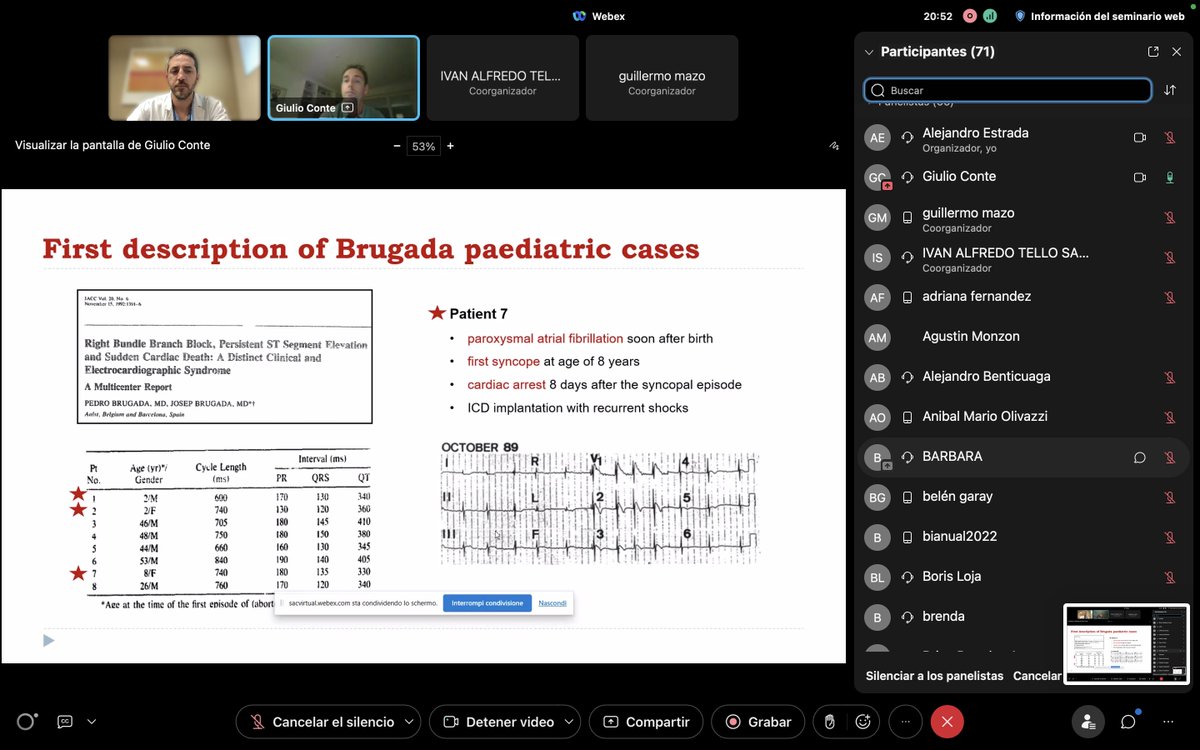Open the Webex assistant circle icon

(x=27, y=721)
